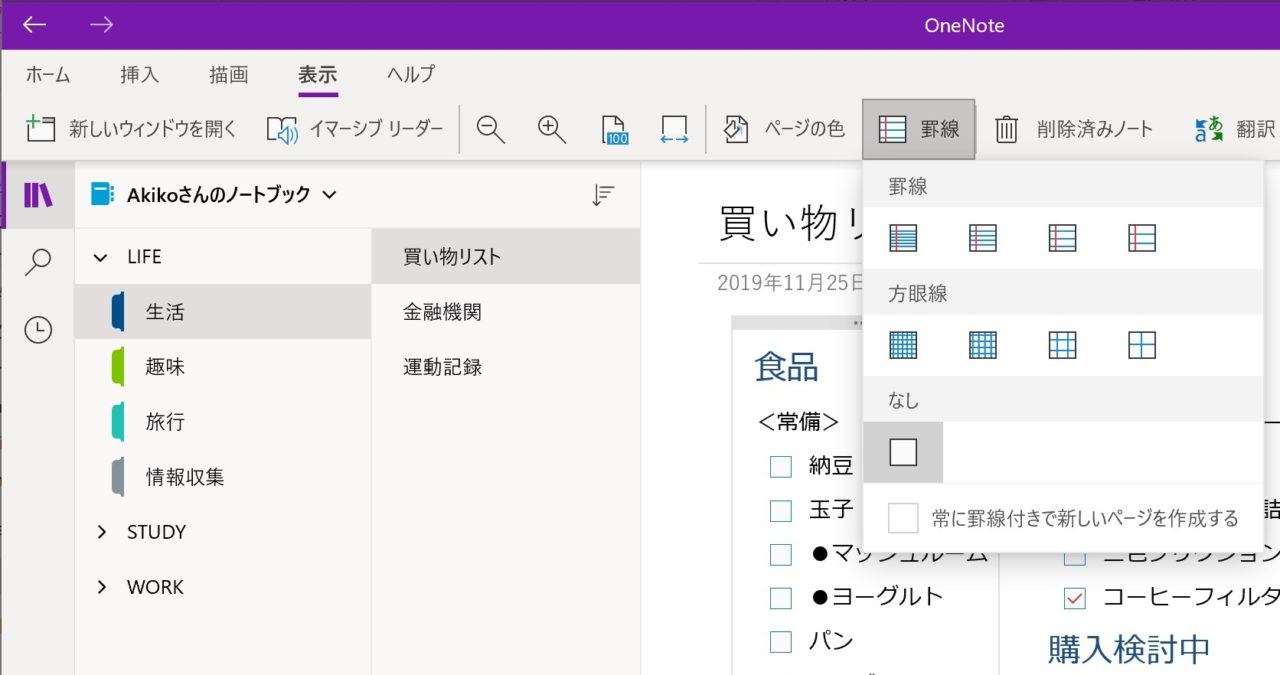Open the 金融機関 page

(x=442, y=312)
